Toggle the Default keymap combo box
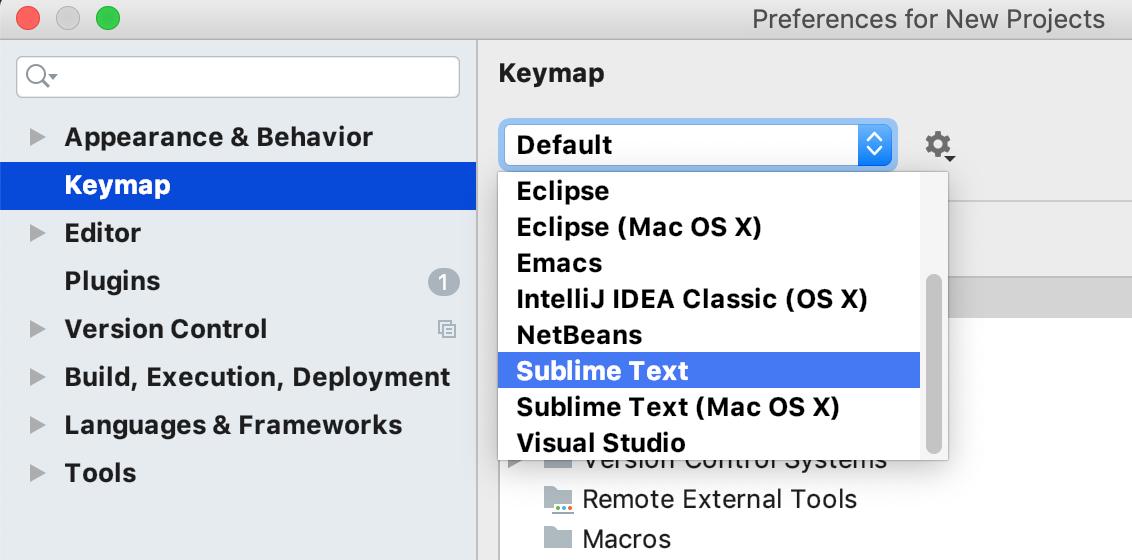Viewport: 1132px width, 560px height. (x=698, y=145)
